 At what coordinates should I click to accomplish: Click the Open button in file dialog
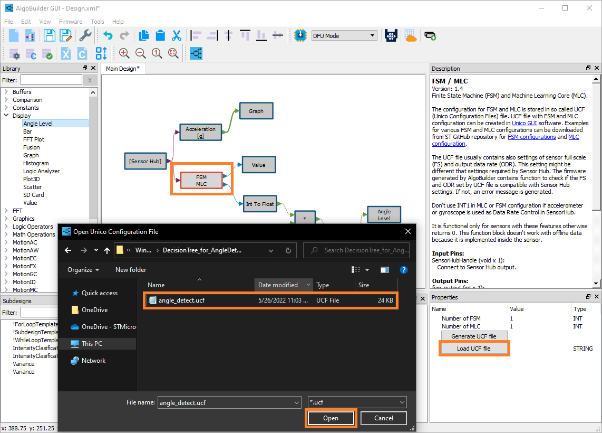pos(330,419)
